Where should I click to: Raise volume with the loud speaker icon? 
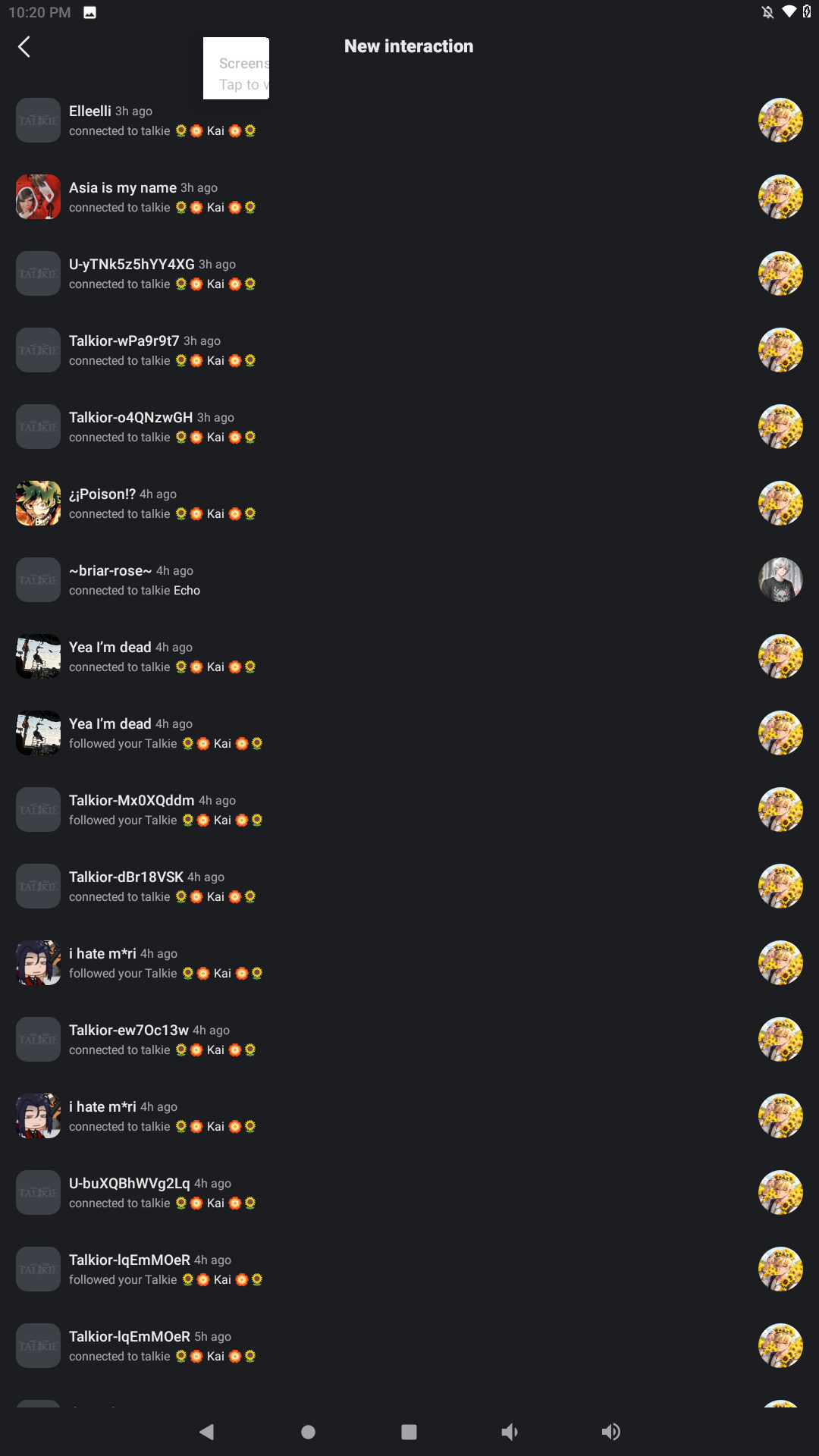[x=611, y=1432]
